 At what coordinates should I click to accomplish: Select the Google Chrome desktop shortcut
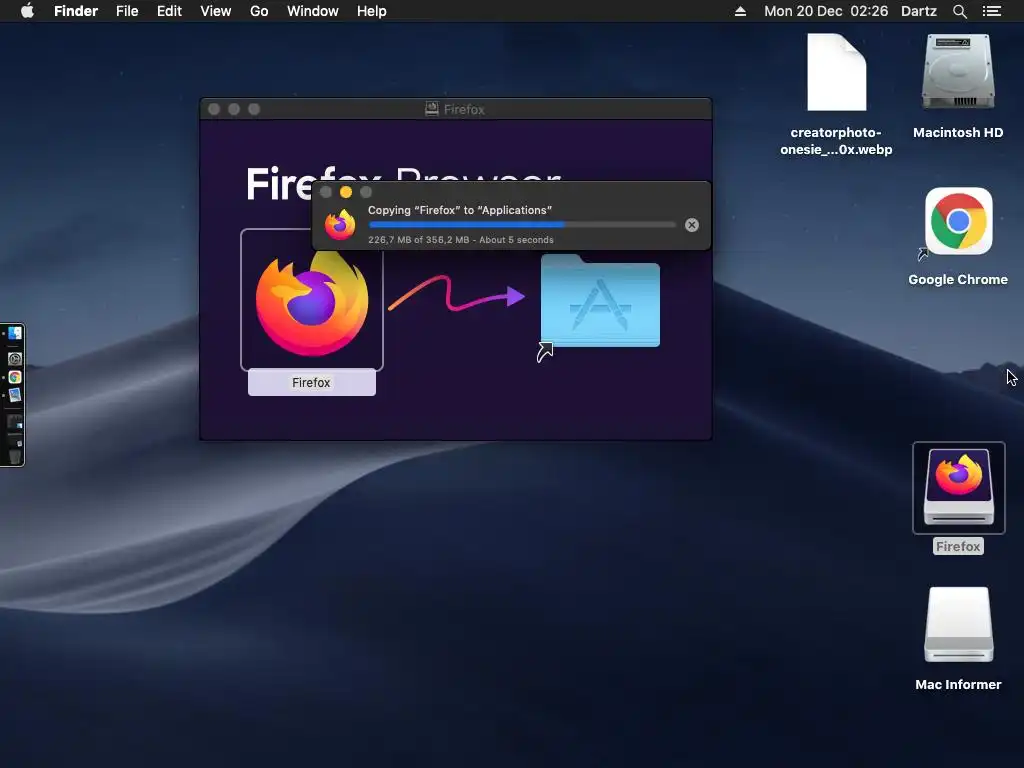coord(958,222)
